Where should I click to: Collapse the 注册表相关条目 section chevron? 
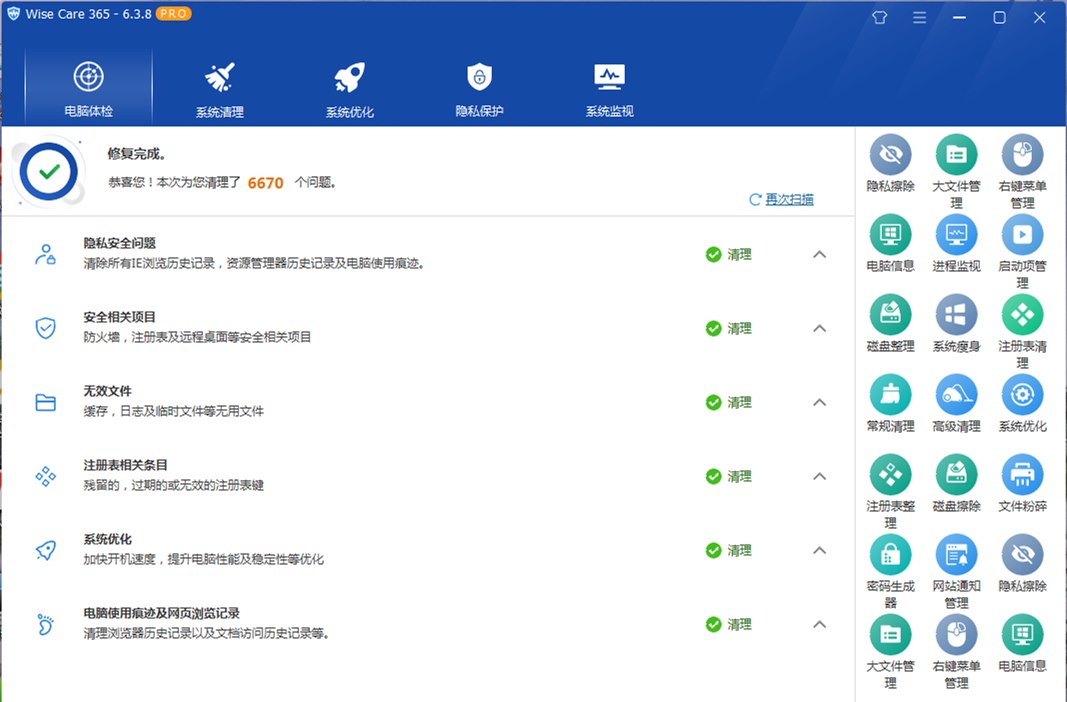[819, 476]
